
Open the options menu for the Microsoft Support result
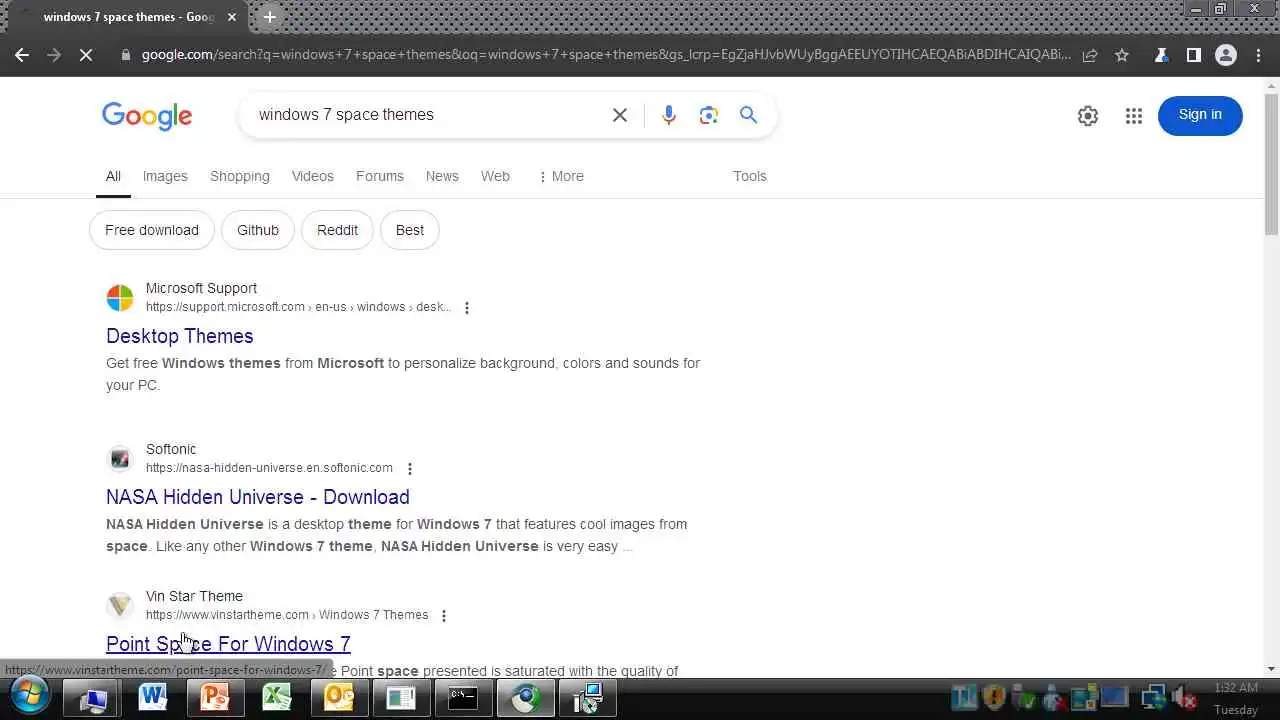[466, 308]
